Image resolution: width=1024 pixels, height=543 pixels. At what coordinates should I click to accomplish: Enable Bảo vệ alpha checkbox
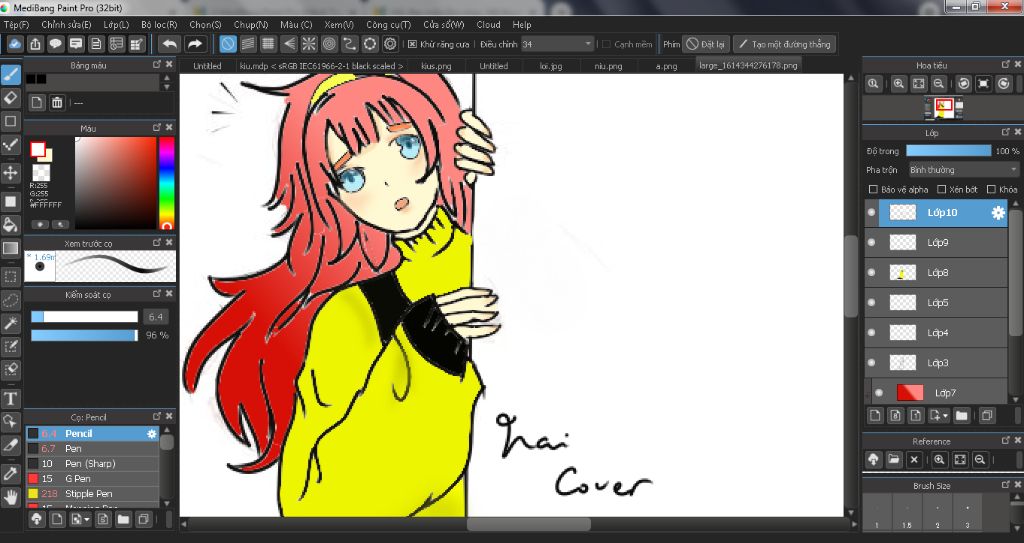[872, 189]
